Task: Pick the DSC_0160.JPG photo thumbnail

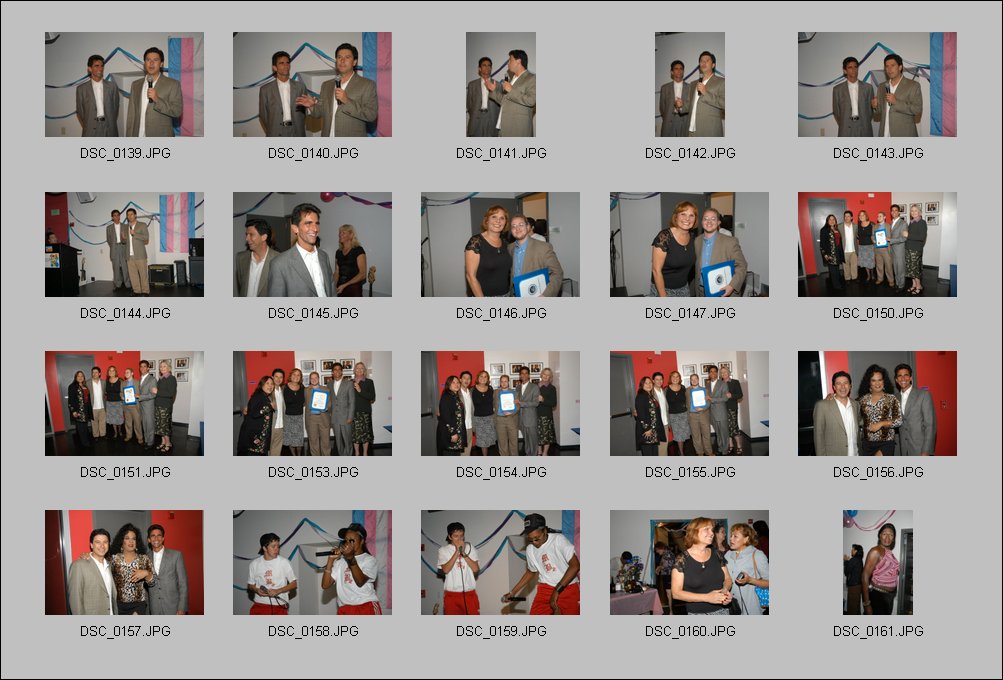Action: (689, 562)
